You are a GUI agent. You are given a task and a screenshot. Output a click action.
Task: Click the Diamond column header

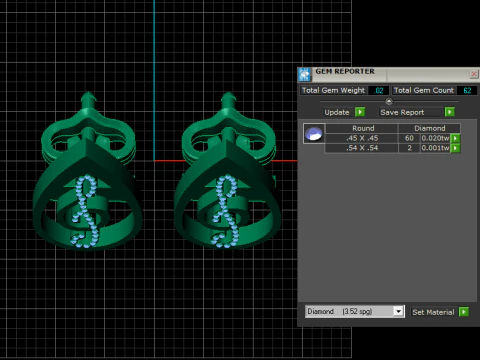430,128
